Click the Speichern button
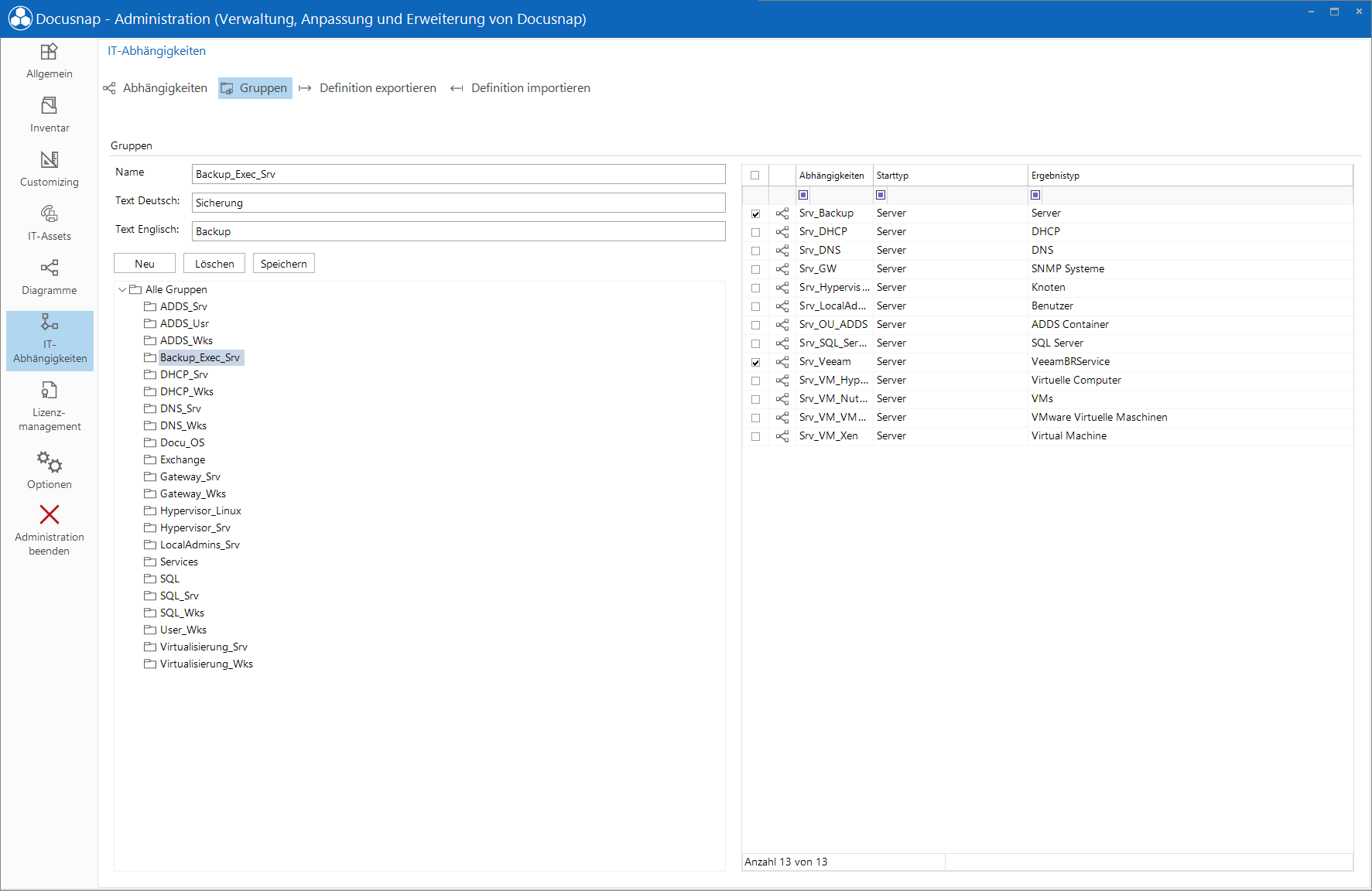This screenshot has height=891, width=1372. 284,264
